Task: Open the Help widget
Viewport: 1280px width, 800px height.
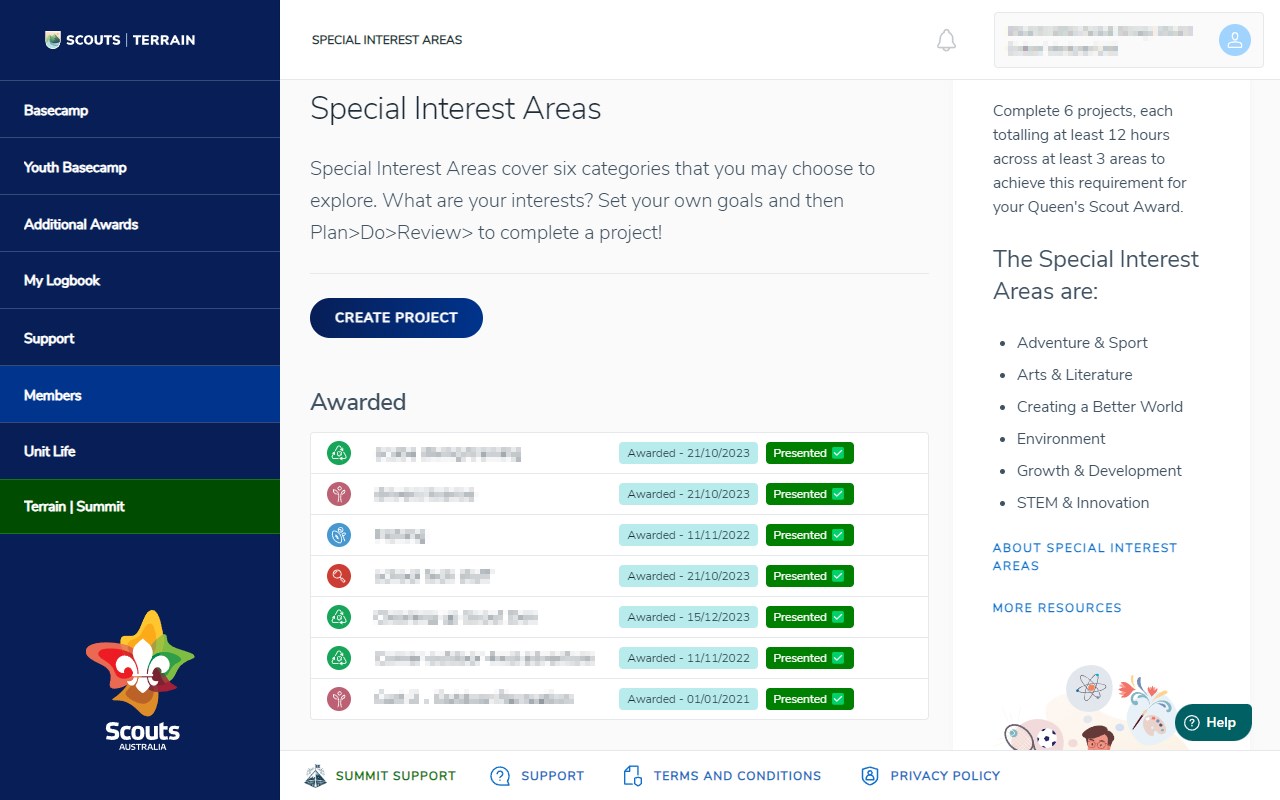Action: click(x=1213, y=722)
